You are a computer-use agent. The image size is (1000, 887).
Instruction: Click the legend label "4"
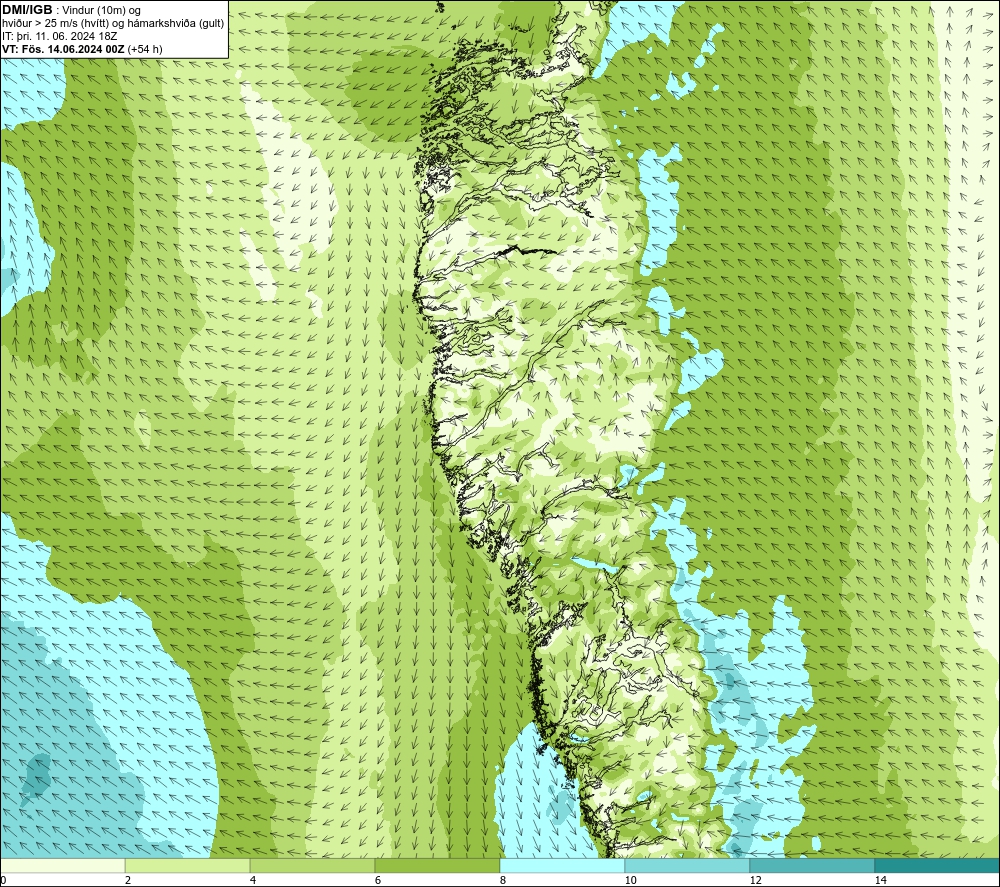click(x=253, y=880)
